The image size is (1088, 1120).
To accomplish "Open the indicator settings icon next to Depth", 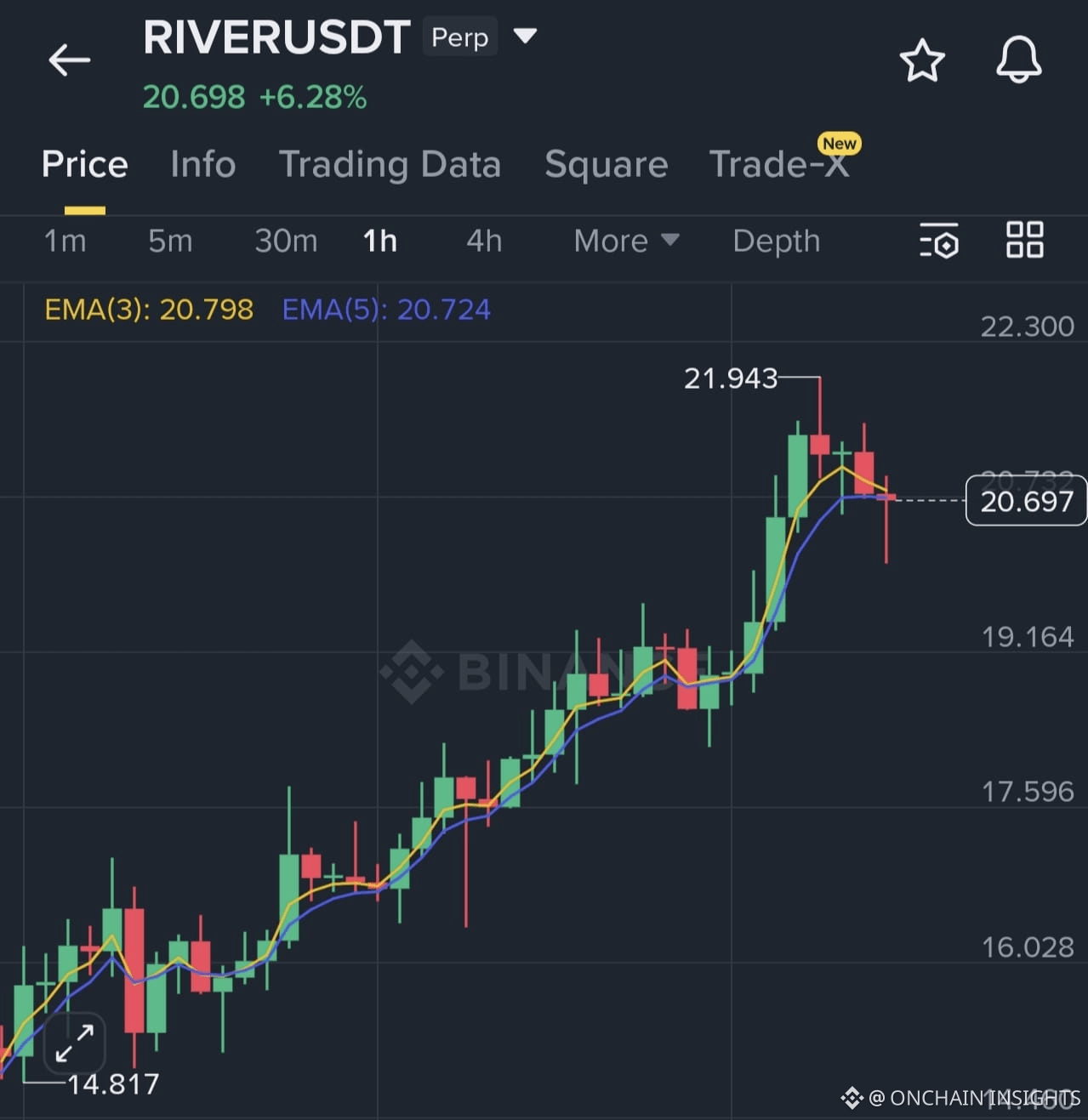I will tap(939, 242).
